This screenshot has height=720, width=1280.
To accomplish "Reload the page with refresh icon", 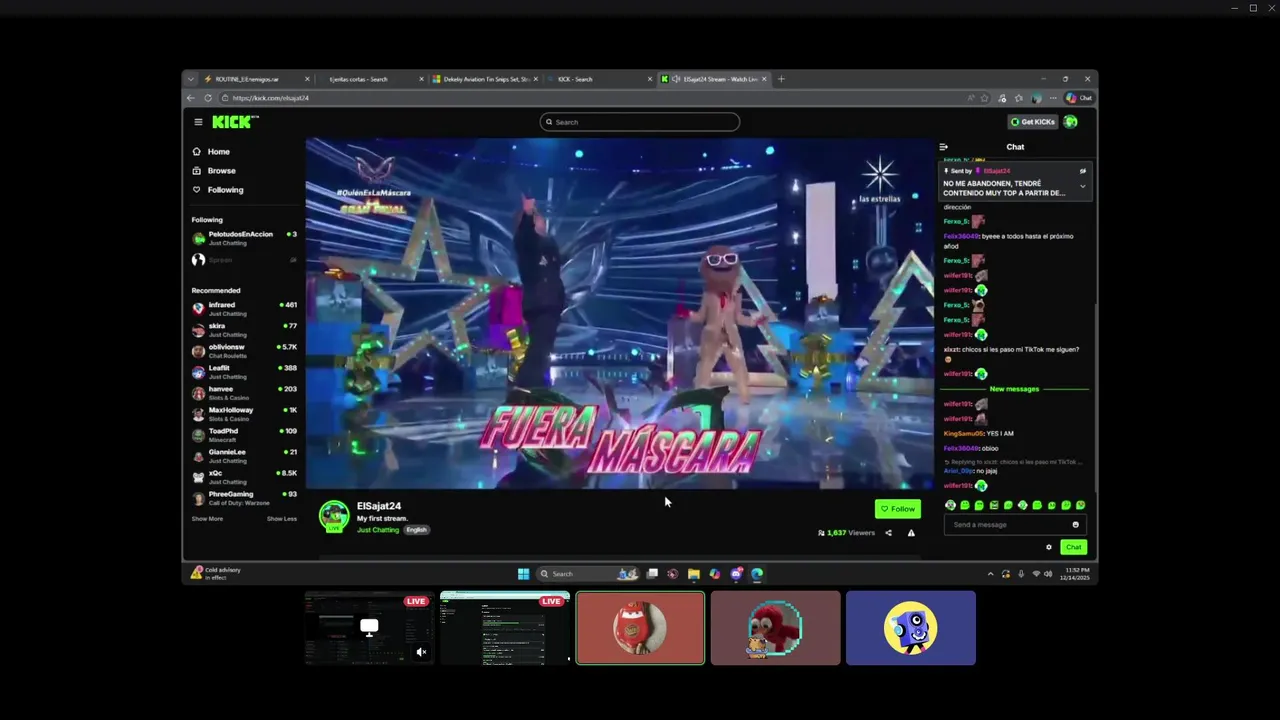I will [208, 98].
